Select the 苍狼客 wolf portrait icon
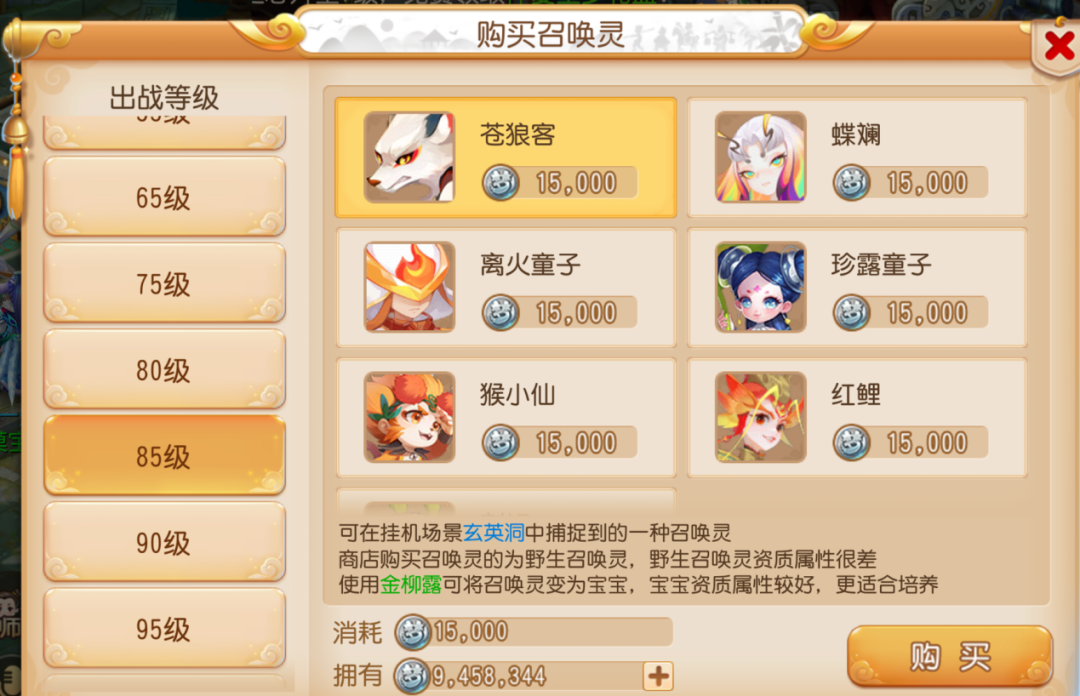The height and width of the screenshot is (696, 1080). [409, 157]
